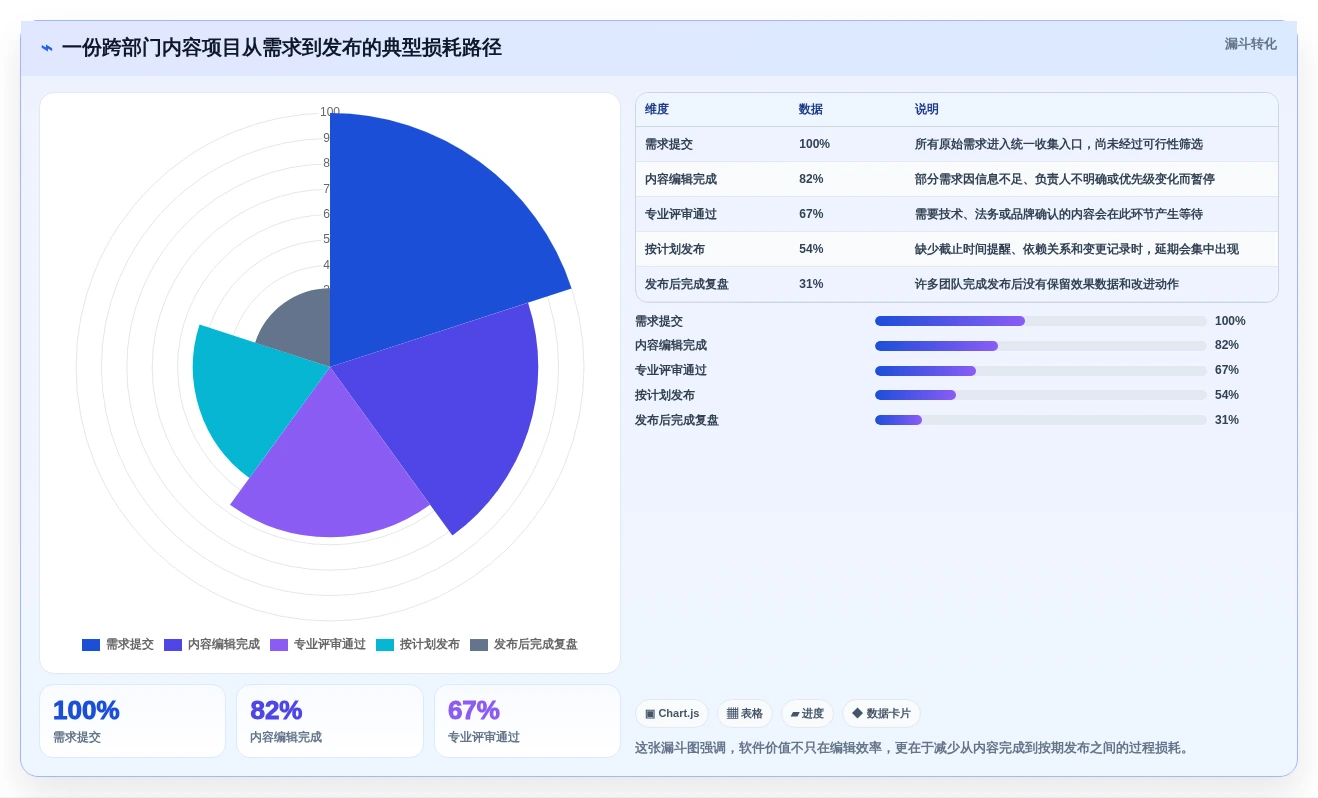Click the 31% value in the table
This screenshot has height=798, width=1318.
811,284
